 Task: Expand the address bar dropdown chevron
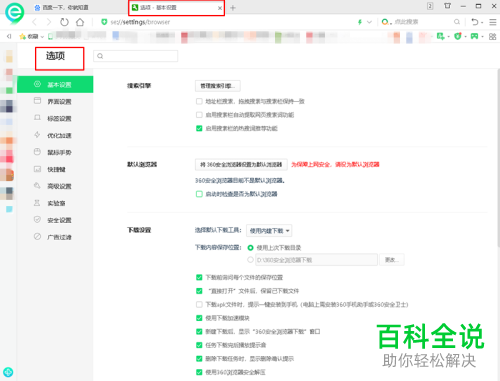[x=369, y=22]
